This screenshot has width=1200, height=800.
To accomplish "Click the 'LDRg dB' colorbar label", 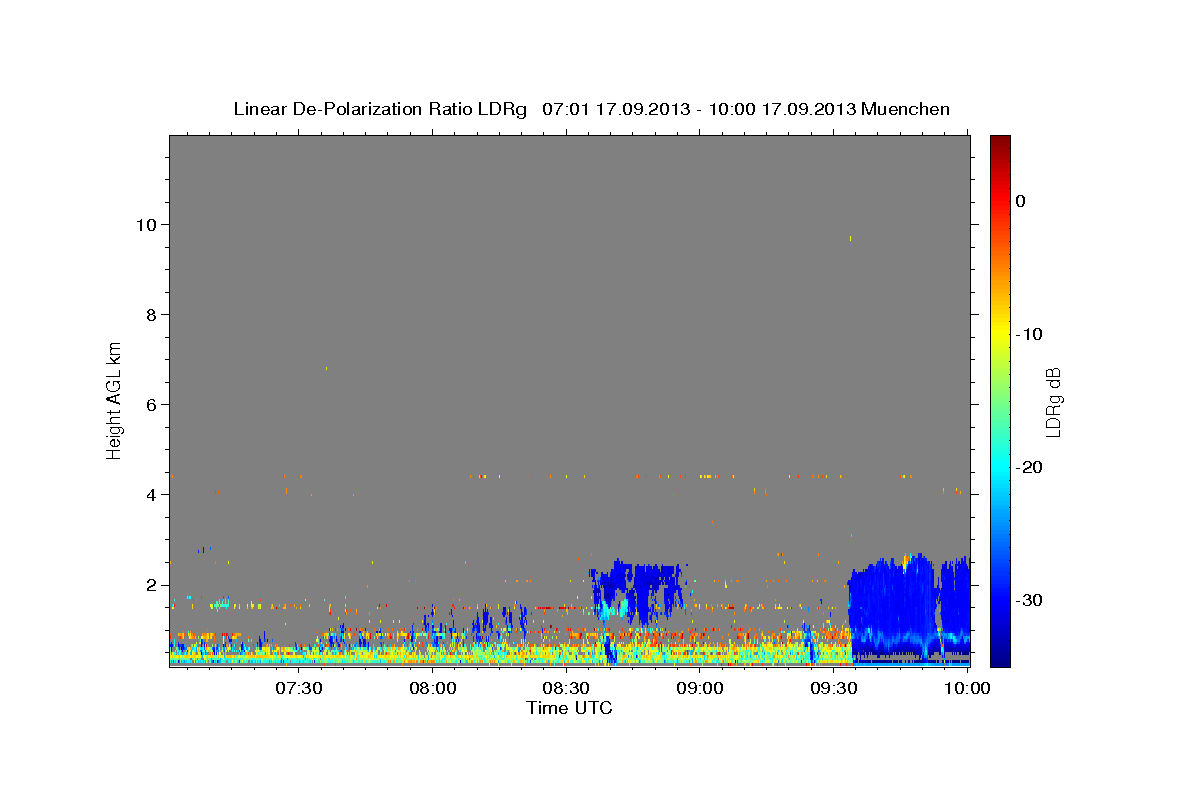I will [1053, 403].
